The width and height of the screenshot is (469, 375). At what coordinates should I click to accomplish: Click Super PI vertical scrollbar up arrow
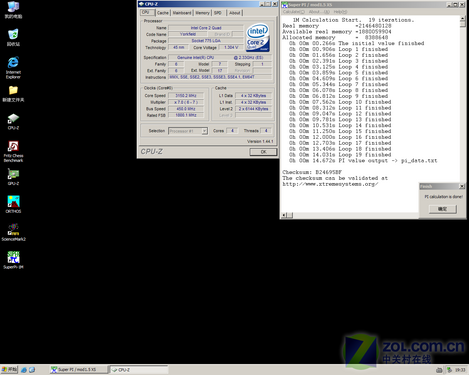tap(463, 18)
